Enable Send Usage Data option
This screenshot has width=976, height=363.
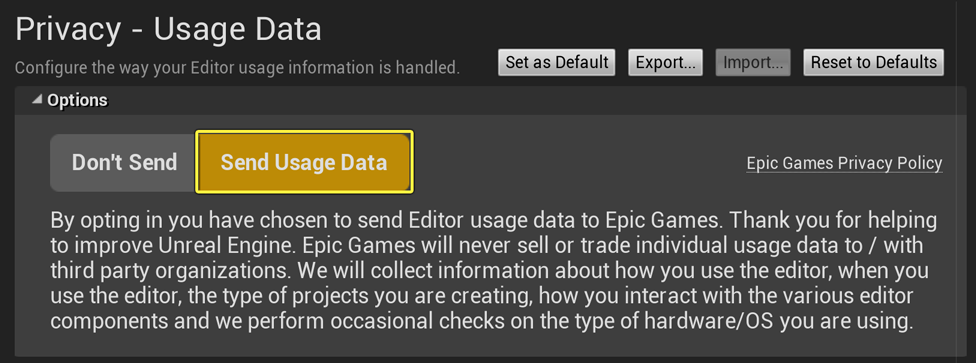tap(304, 163)
